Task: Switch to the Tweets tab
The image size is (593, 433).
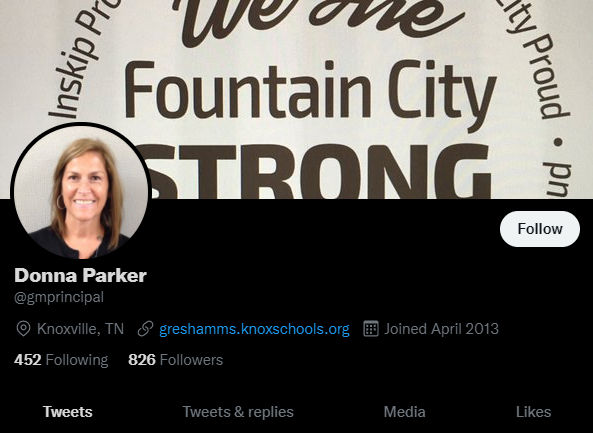Action: (x=68, y=412)
